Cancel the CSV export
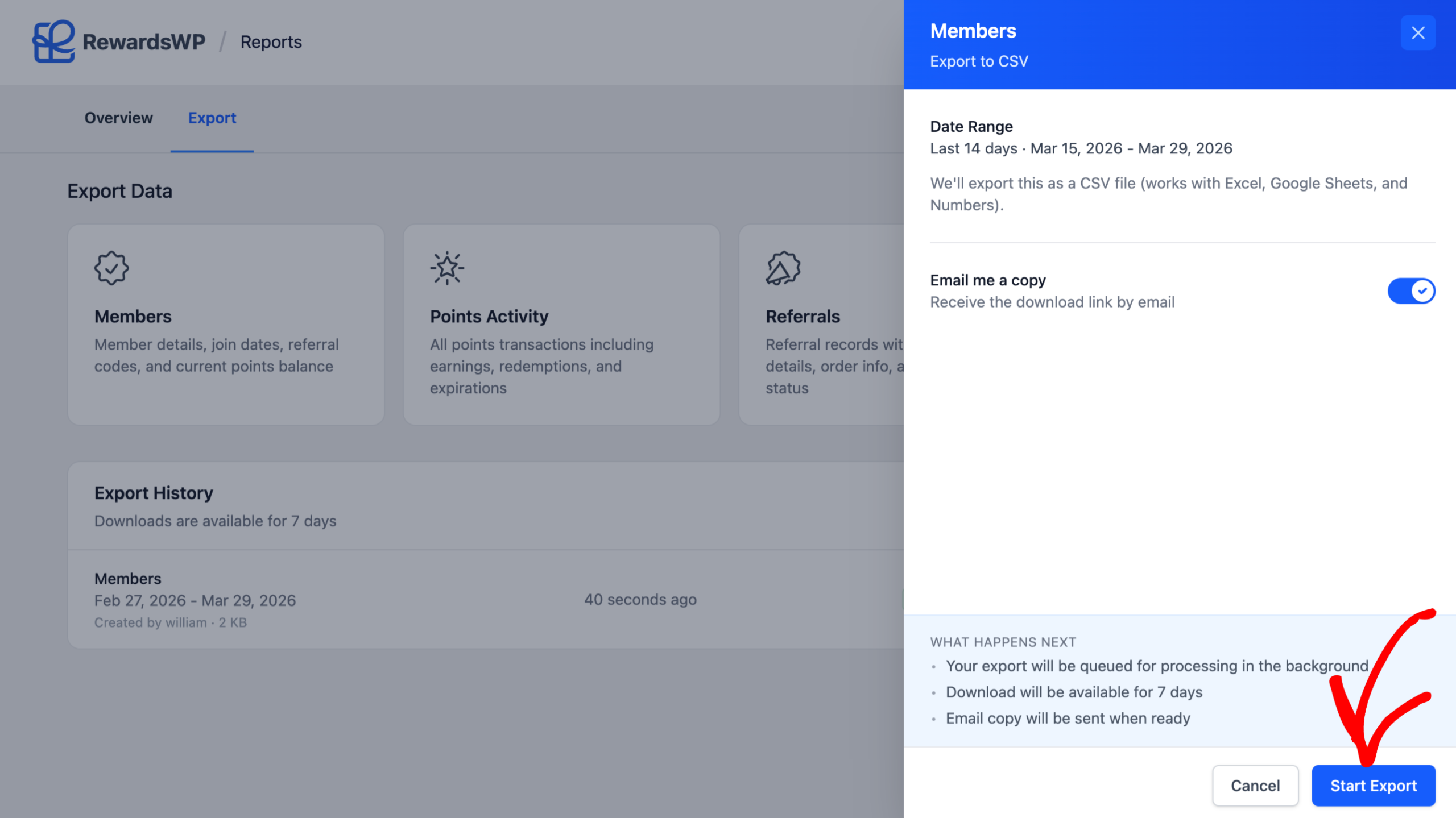1456x818 pixels. (1255, 786)
